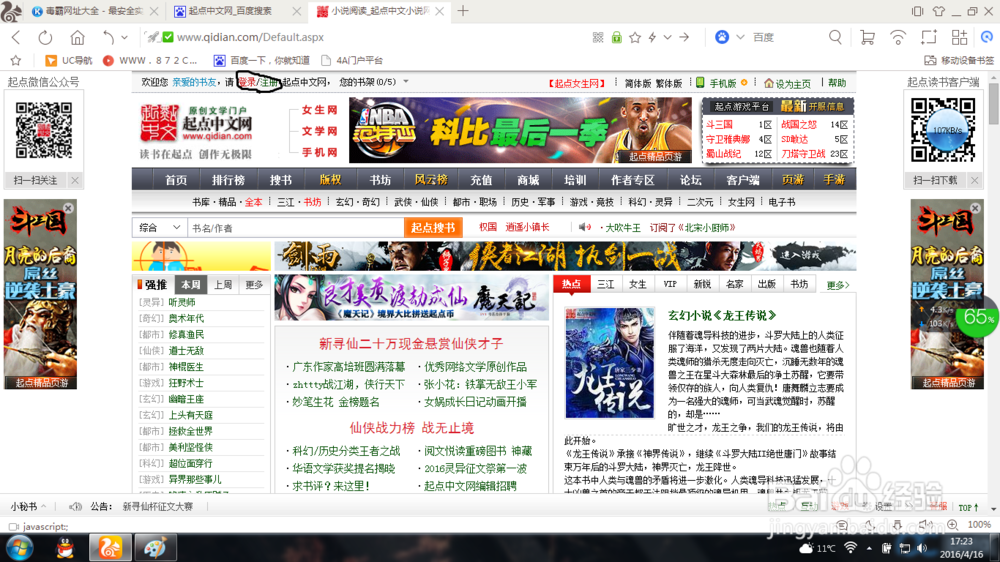Viewport: 1000px width, 562px height.
Task: Open 更多 in the 热点 tab row
Action: (838, 285)
